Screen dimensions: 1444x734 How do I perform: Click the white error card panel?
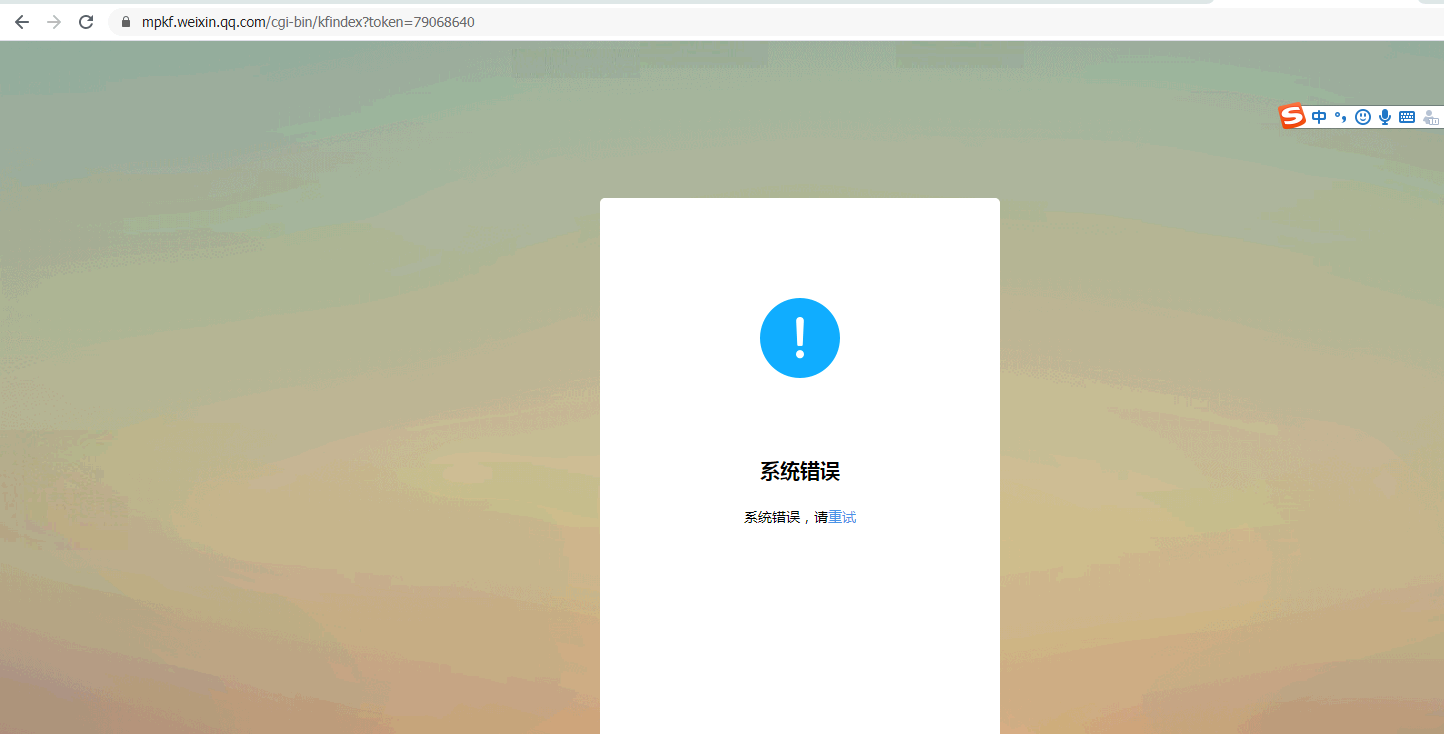[800, 620]
